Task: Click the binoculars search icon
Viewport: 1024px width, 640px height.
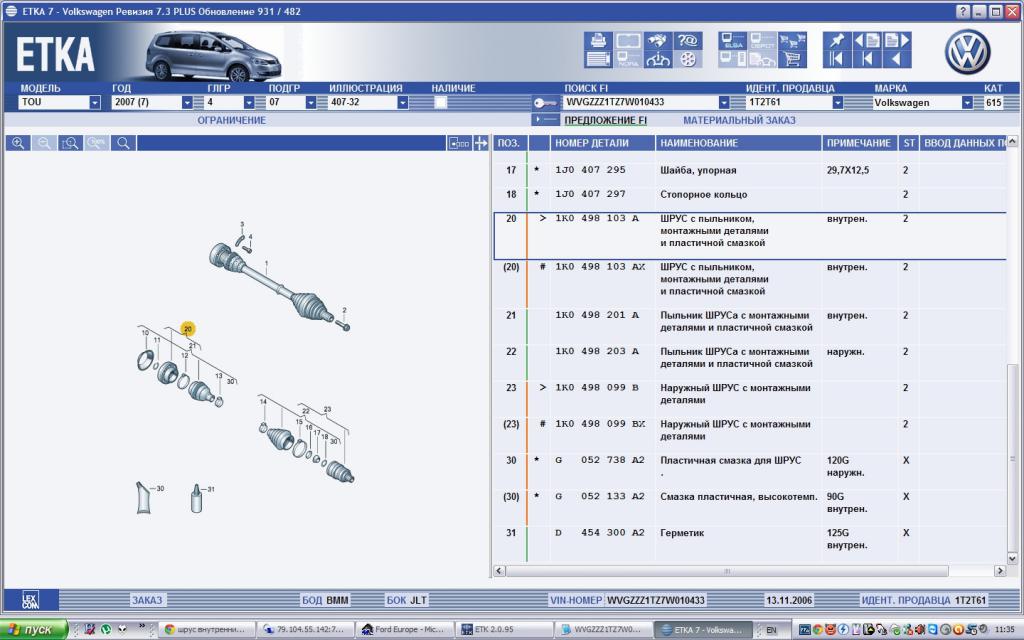Action: click(658, 40)
